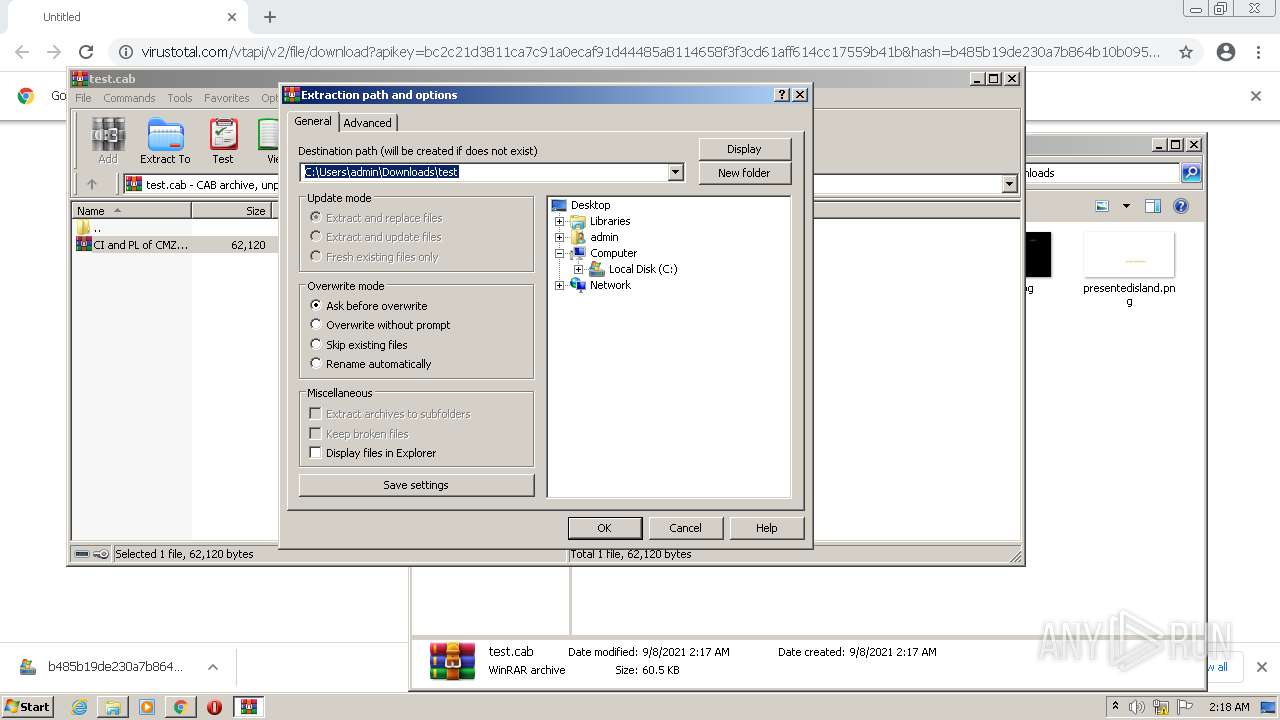Select the WinRAR taskbar button
The width and height of the screenshot is (1280, 720).
248,707
